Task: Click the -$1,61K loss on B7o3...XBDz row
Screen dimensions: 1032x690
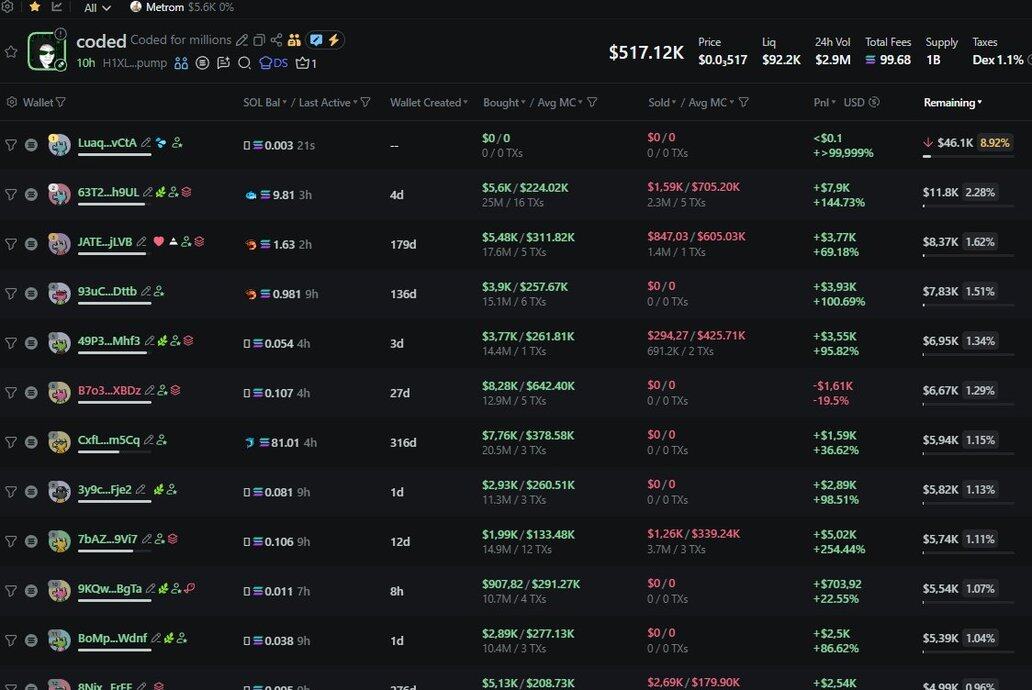Action: pos(833,386)
